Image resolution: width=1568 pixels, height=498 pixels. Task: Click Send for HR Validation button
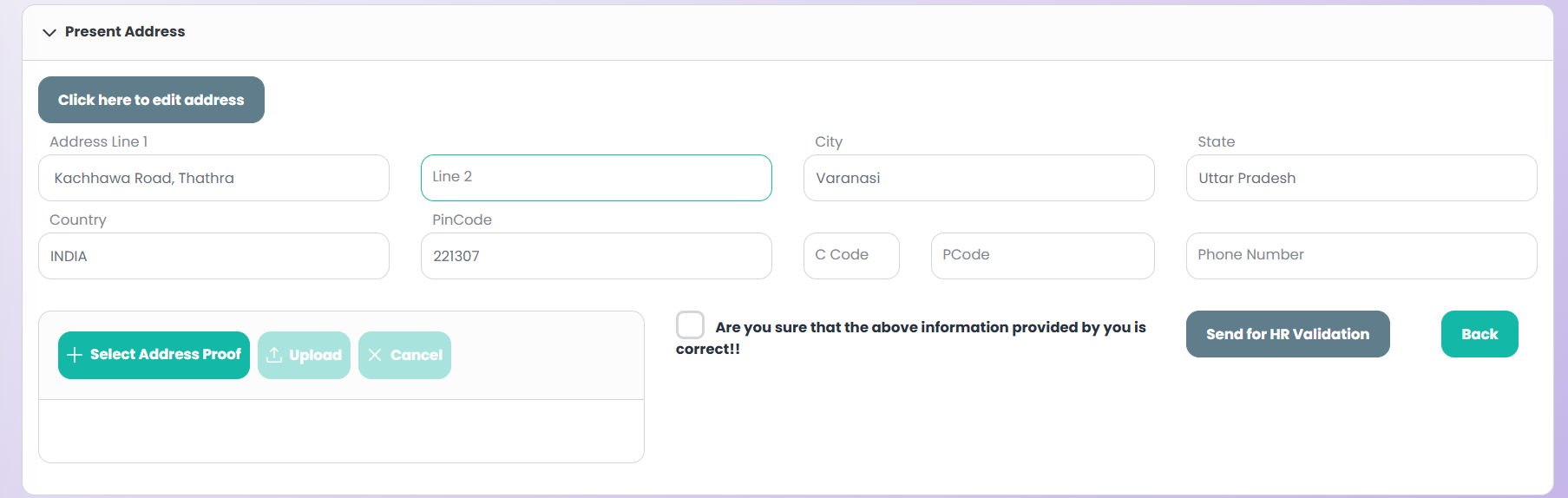coord(1288,334)
